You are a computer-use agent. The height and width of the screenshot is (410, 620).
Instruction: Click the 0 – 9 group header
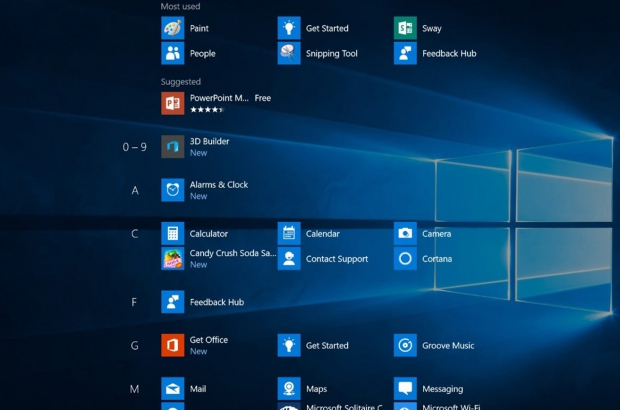134,147
